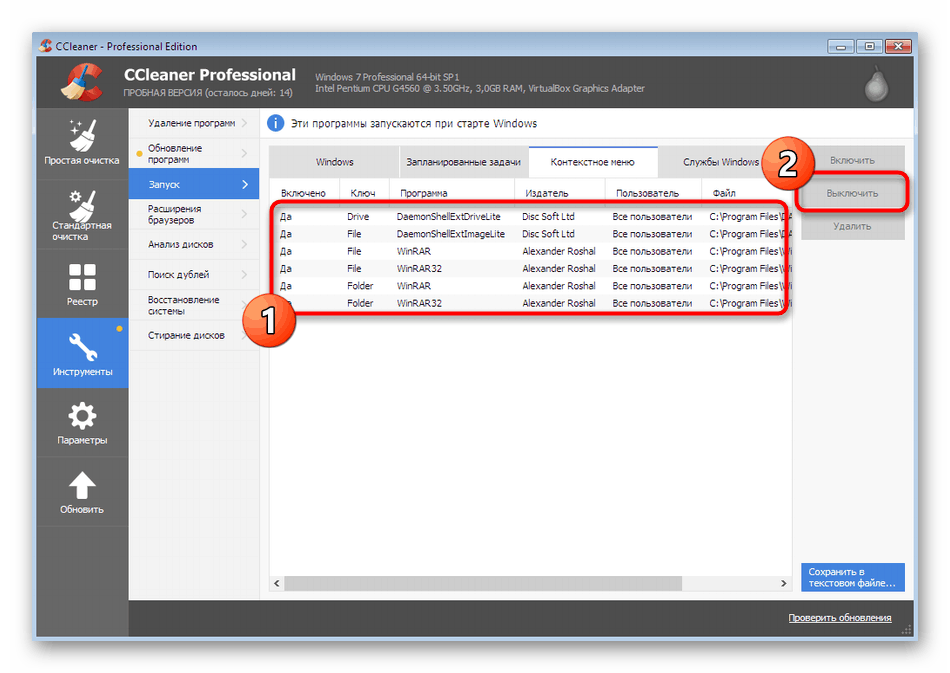
Task: Click chevron next to Обновление программ
Action: pyautogui.click(x=245, y=153)
